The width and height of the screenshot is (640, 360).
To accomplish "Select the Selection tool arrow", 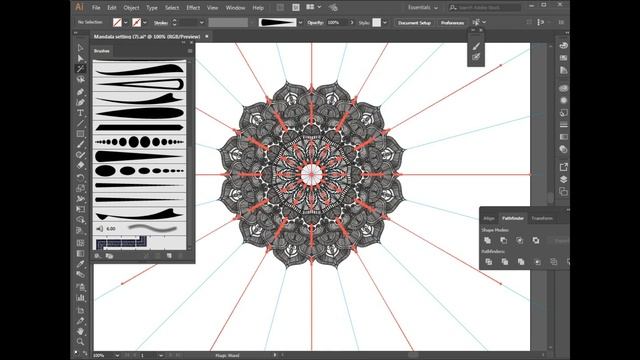I will pos(80,48).
